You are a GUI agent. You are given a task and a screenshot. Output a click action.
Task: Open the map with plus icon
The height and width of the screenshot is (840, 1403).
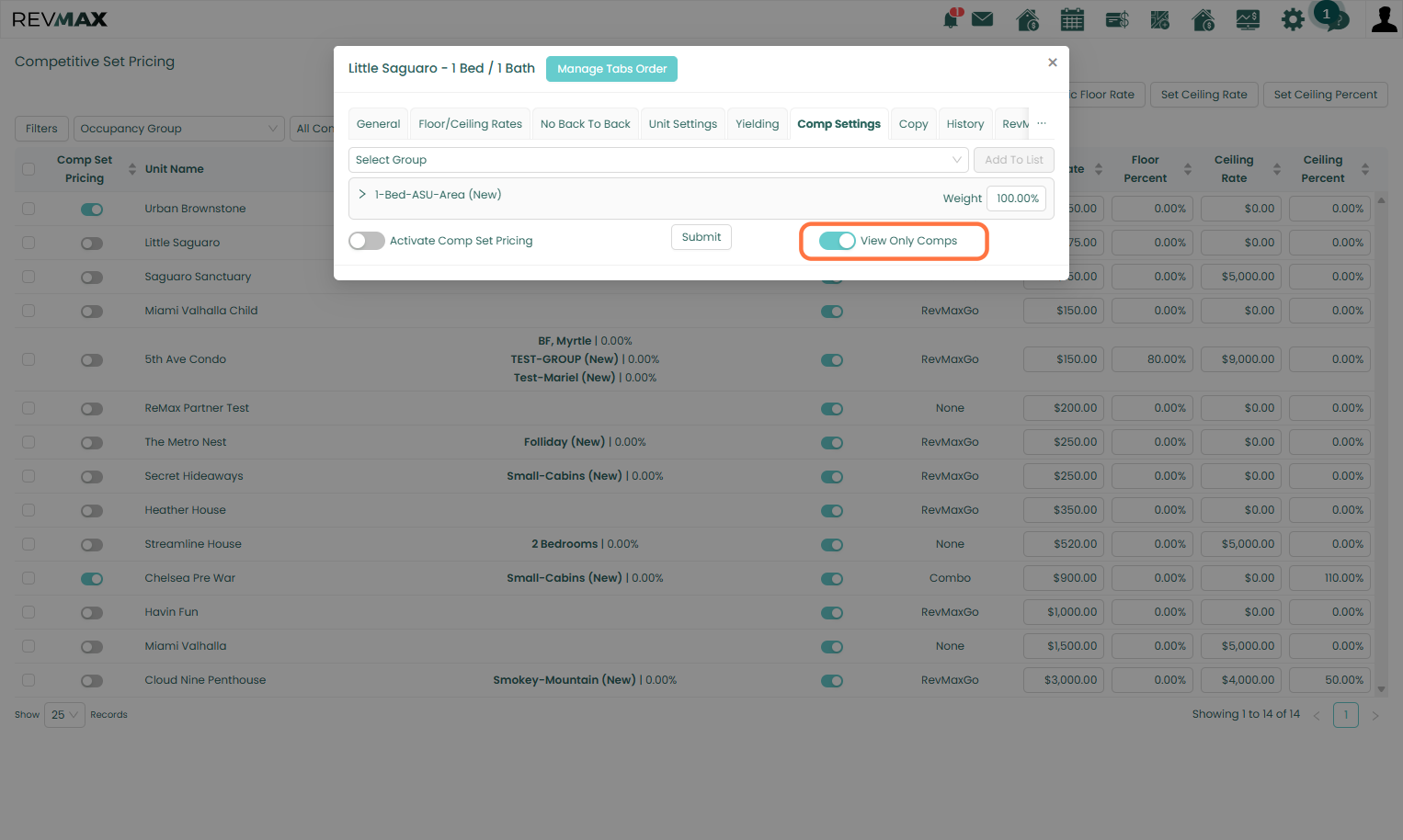coord(1160,19)
